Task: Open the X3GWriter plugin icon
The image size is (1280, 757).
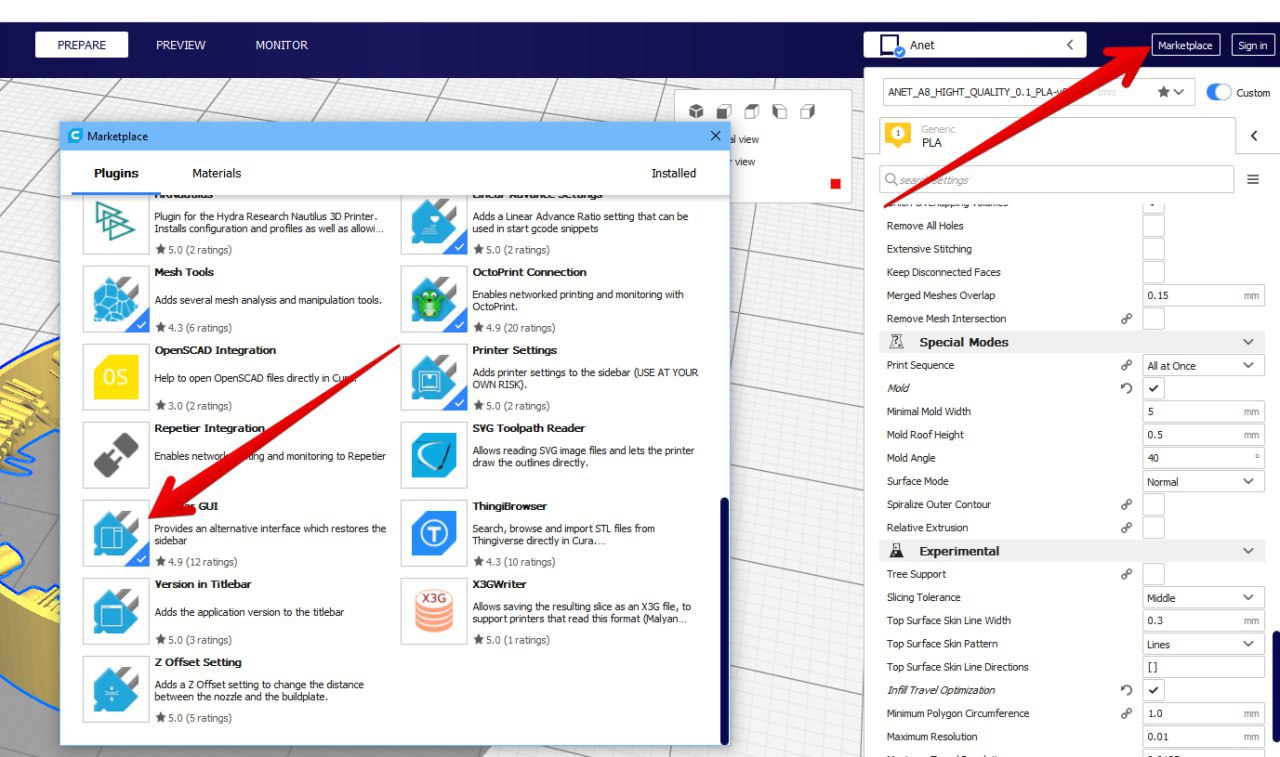Action: pyautogui.click(x=434, y=612)
